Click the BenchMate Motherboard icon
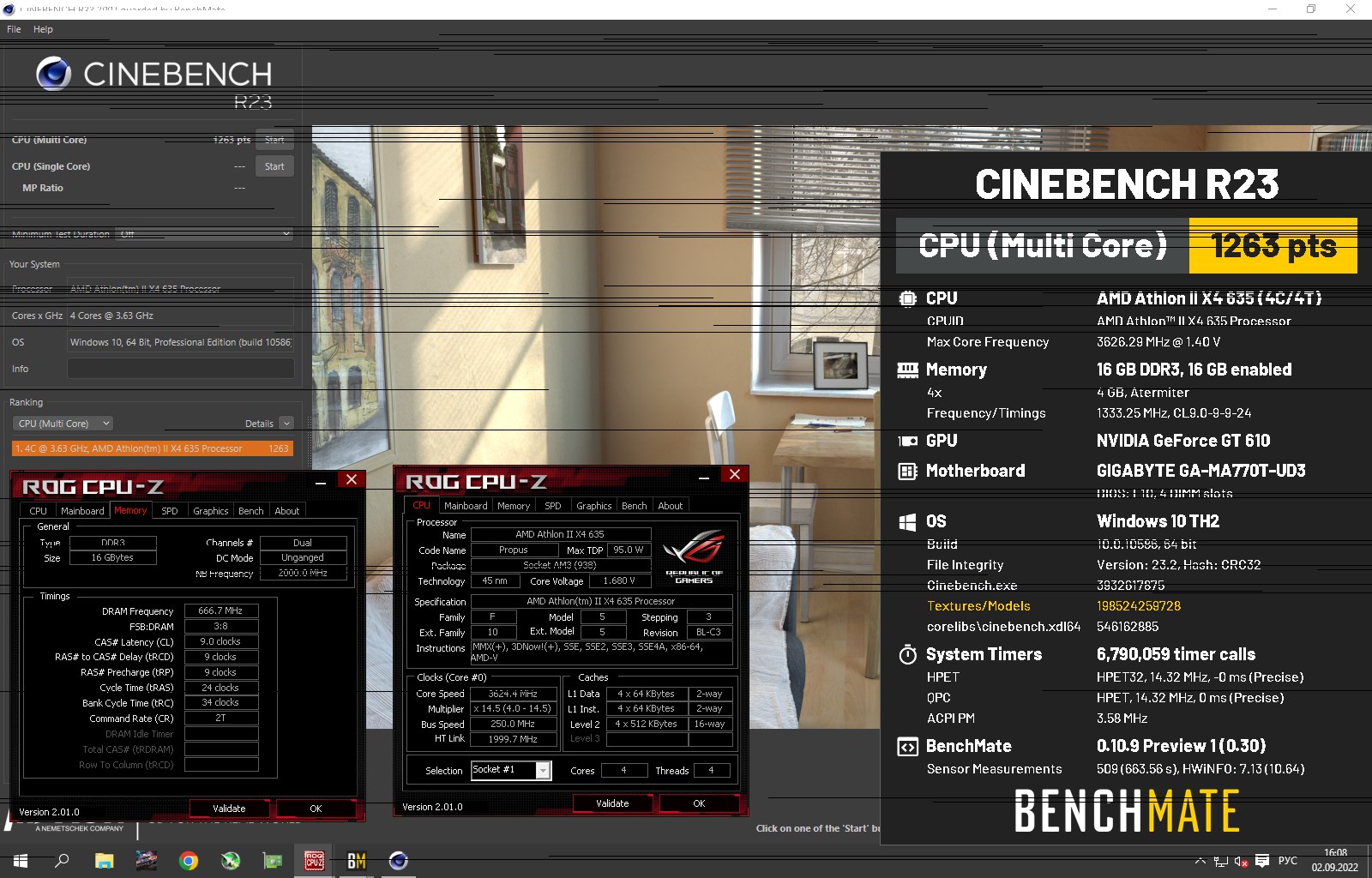 tap(907, 471)
